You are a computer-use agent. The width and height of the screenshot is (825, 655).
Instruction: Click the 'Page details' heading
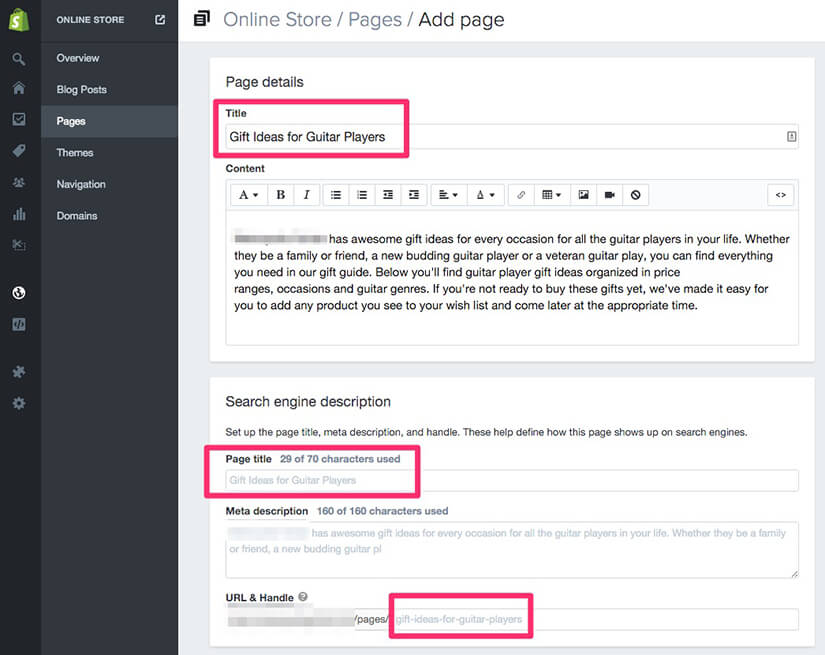[265, 82]
